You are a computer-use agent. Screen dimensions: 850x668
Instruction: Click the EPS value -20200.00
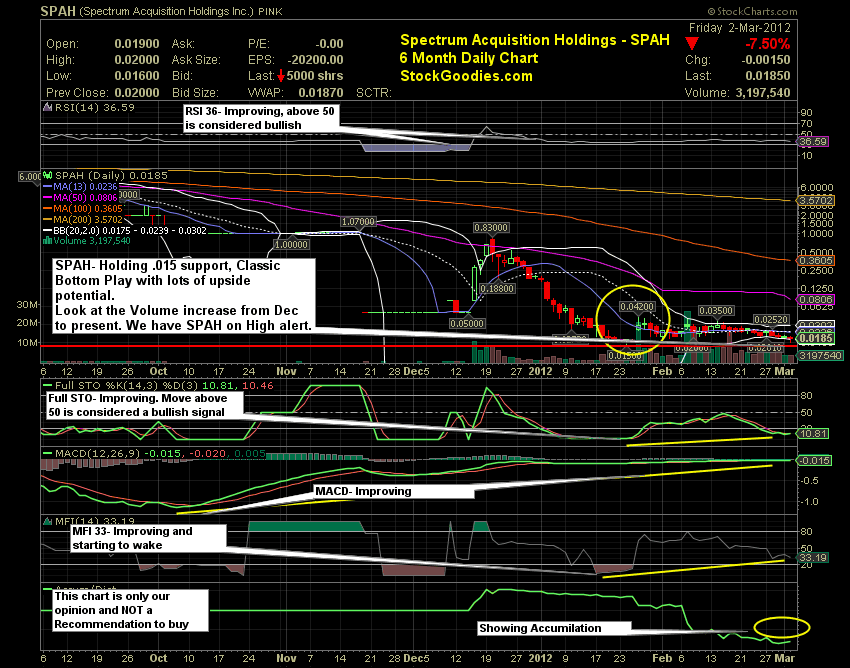click(x=315, y=60)
